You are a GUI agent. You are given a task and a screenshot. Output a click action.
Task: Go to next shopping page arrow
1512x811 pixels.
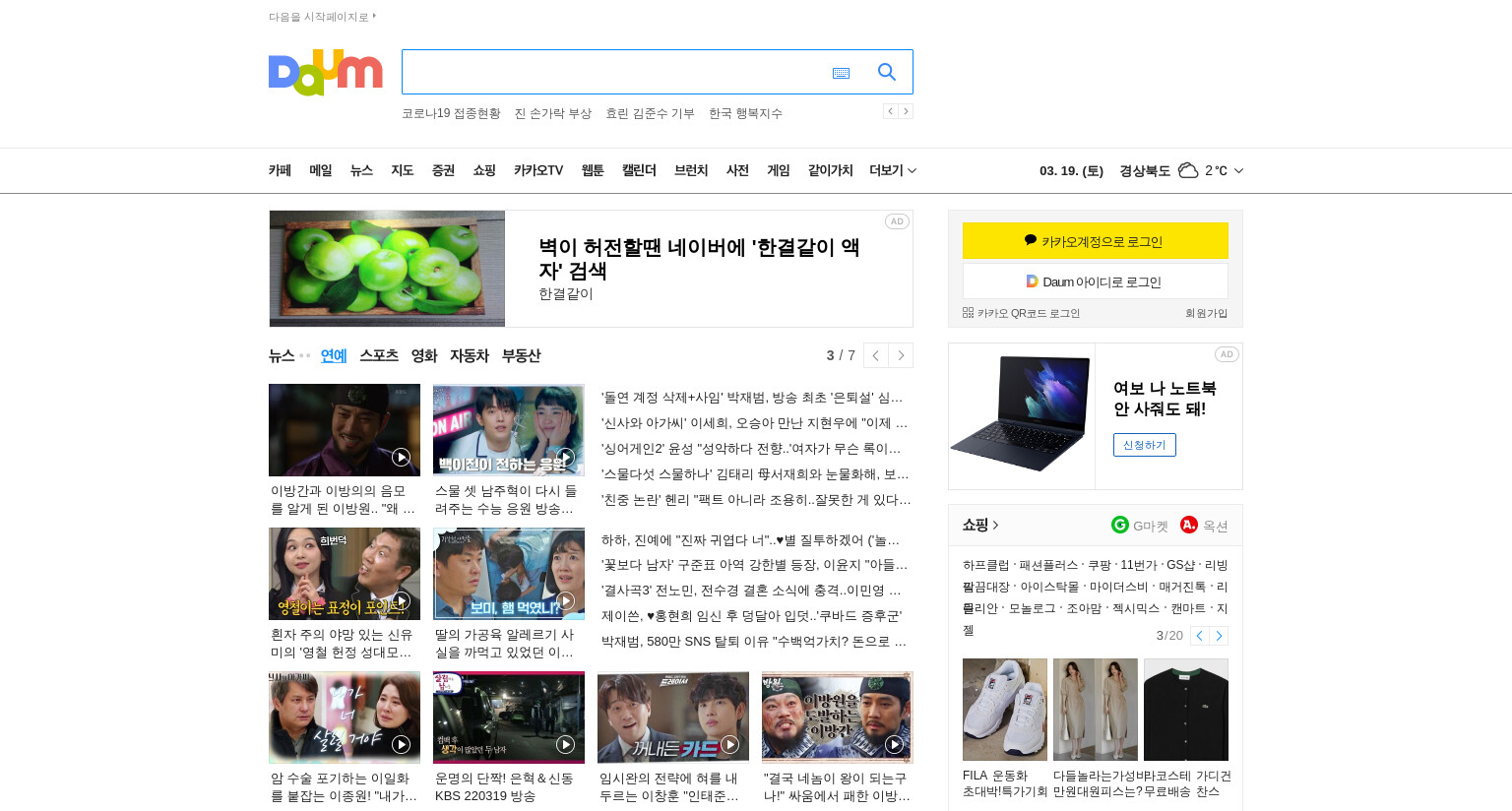[1219, 636]
